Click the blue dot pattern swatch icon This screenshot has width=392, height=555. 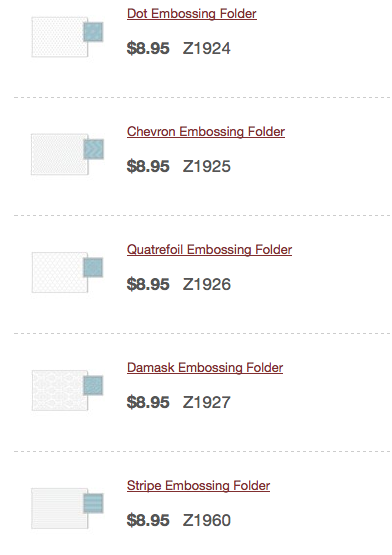(93, 32)
